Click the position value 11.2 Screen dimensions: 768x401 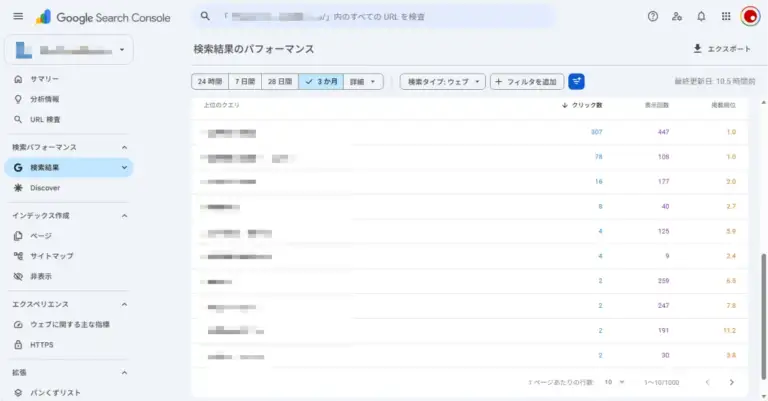729,330
